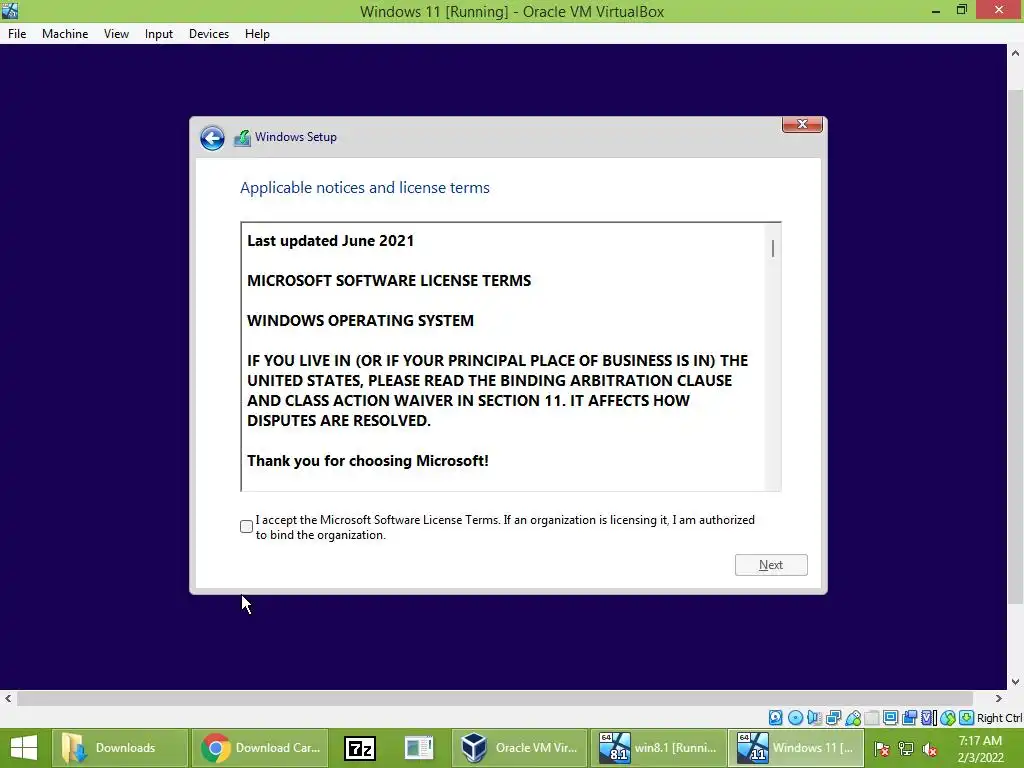The image size is (1024, 768).
Task: Accept the Microsoft Software License Terms checkbox
Action: point(246,526)
